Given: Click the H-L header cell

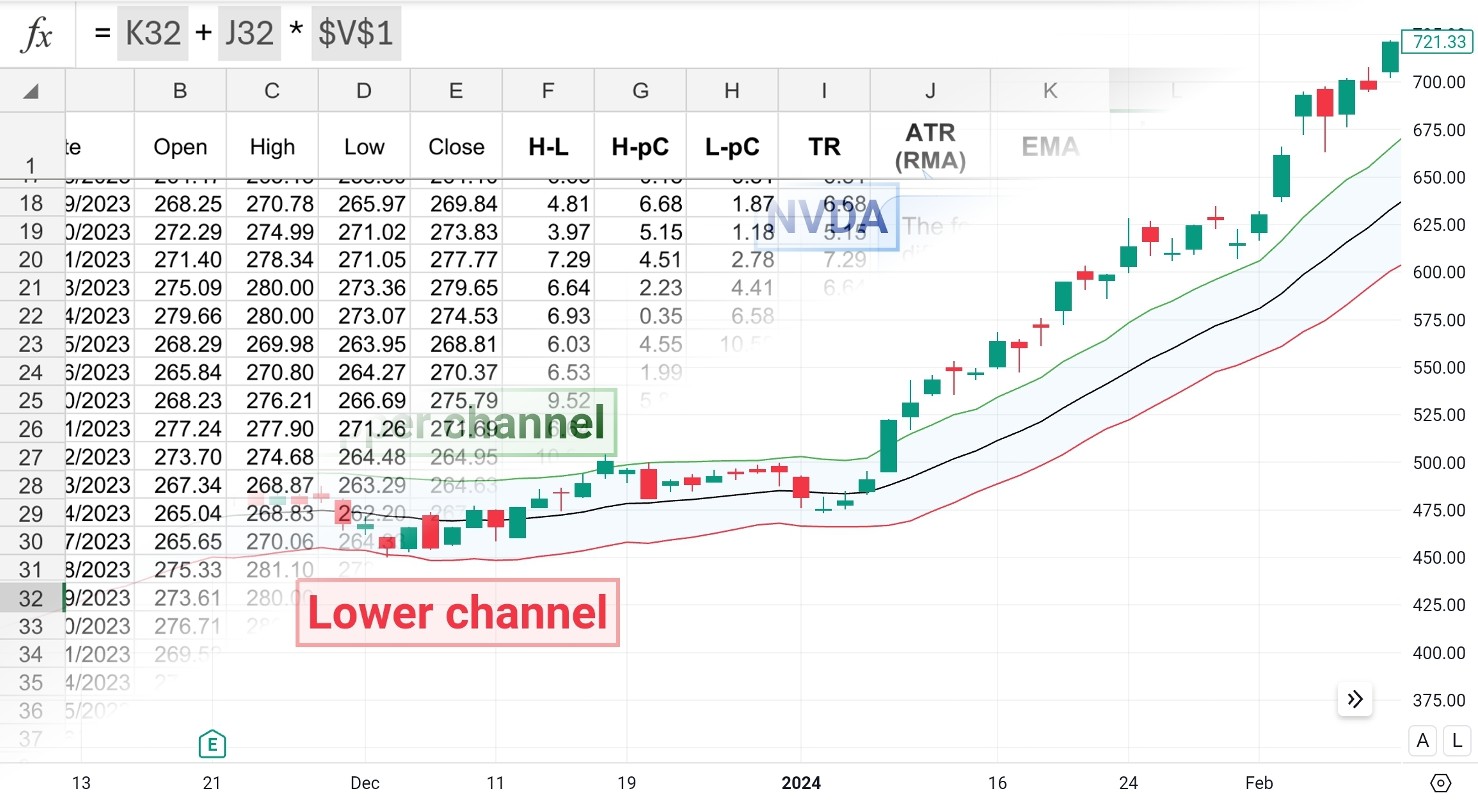Looking at the screenshot, I should pyautogui.click(x=548, y=147).
